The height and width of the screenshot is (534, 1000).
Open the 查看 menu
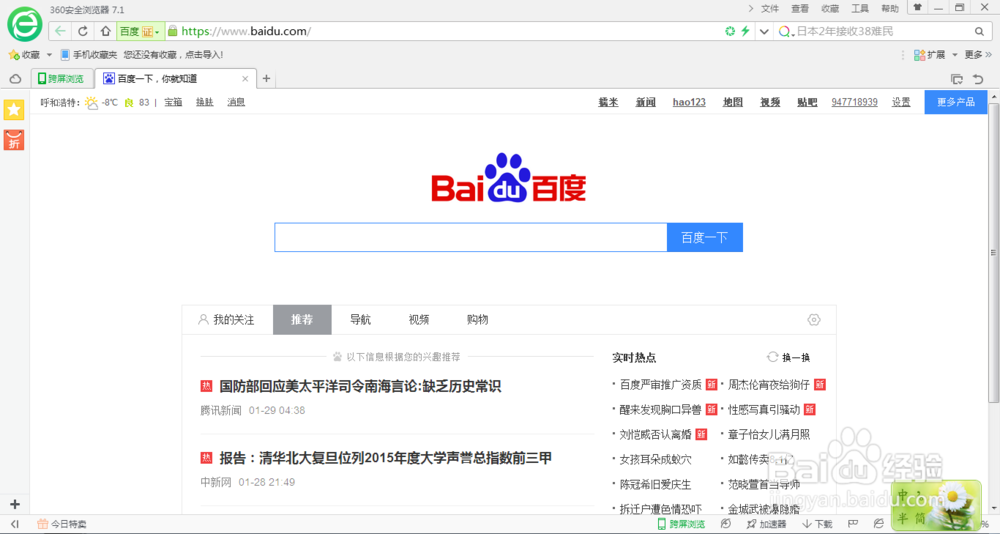800,8
